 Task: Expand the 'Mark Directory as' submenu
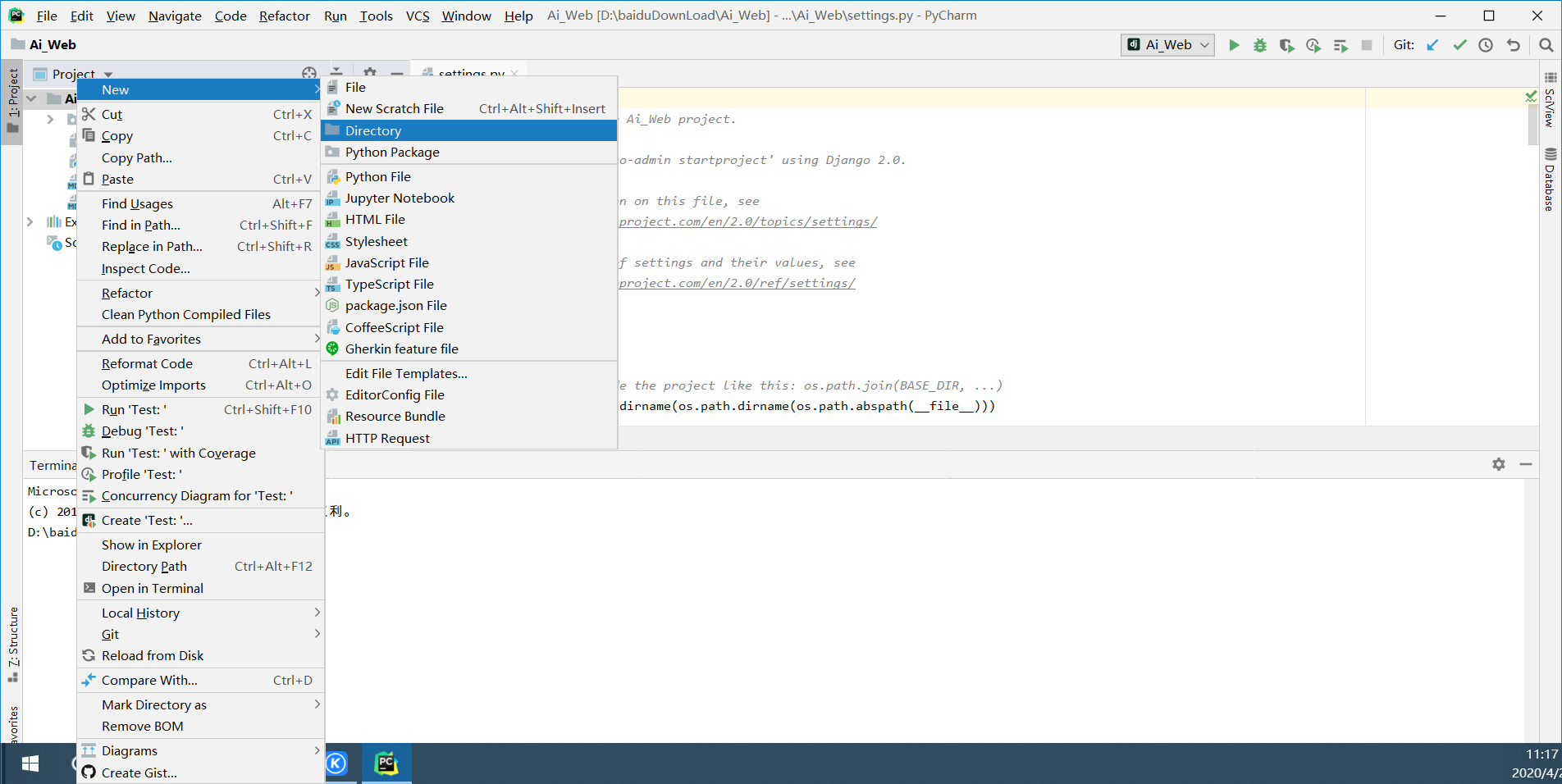click(153, 704)
